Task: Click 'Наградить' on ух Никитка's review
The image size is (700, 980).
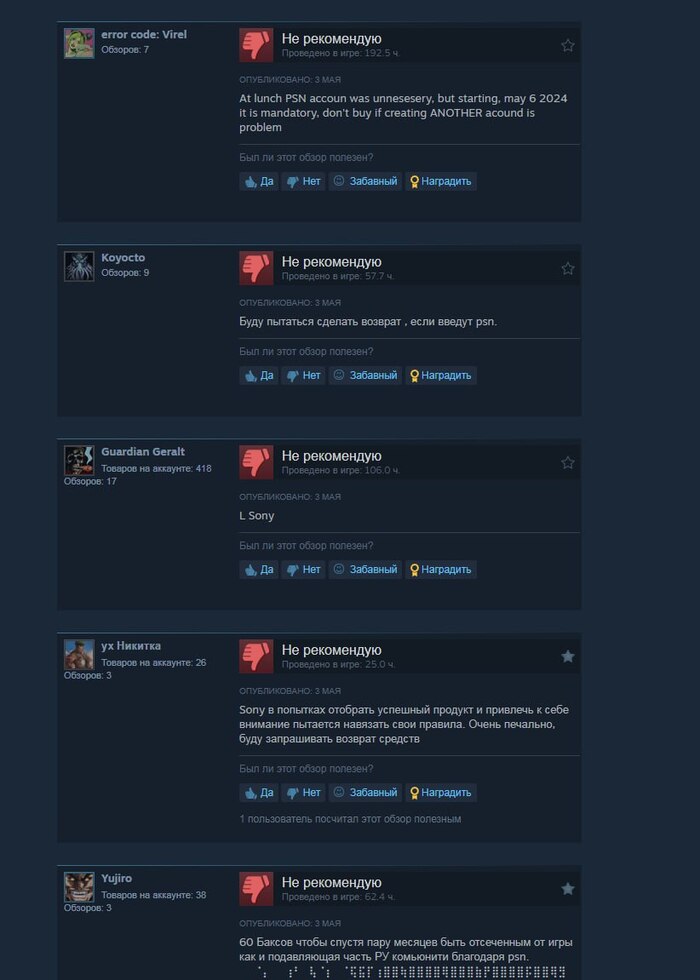Action: click(441, 792)
